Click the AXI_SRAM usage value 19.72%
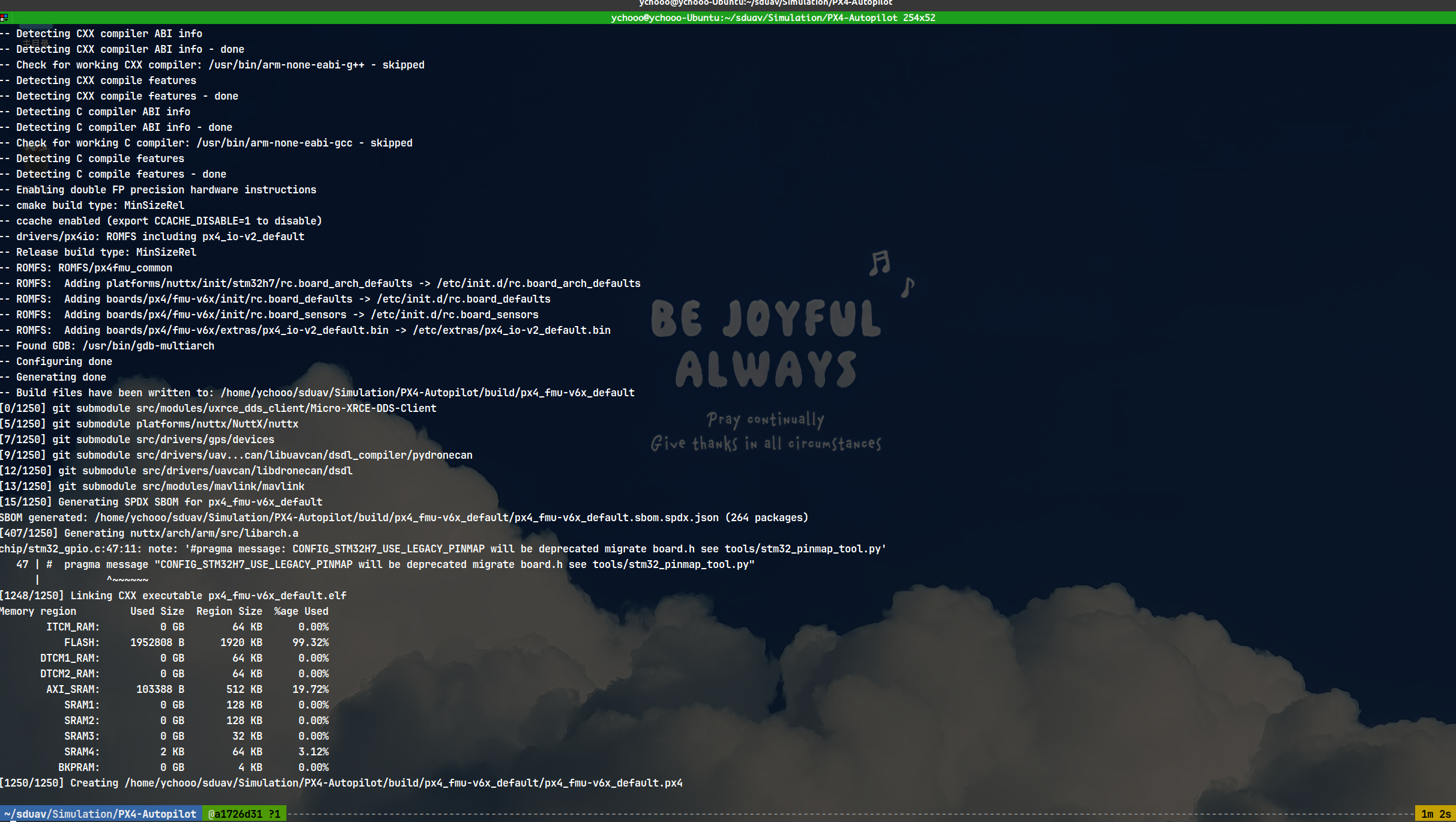 (x=310, y=689)
